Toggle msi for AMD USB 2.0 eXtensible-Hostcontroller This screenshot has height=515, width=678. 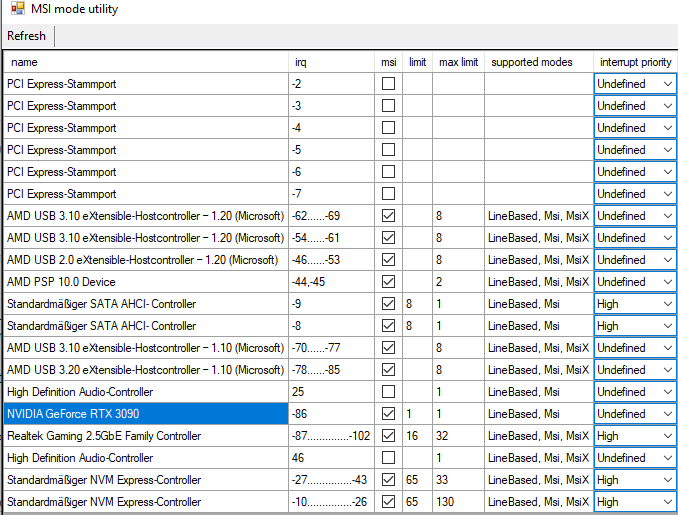point(388,259)
